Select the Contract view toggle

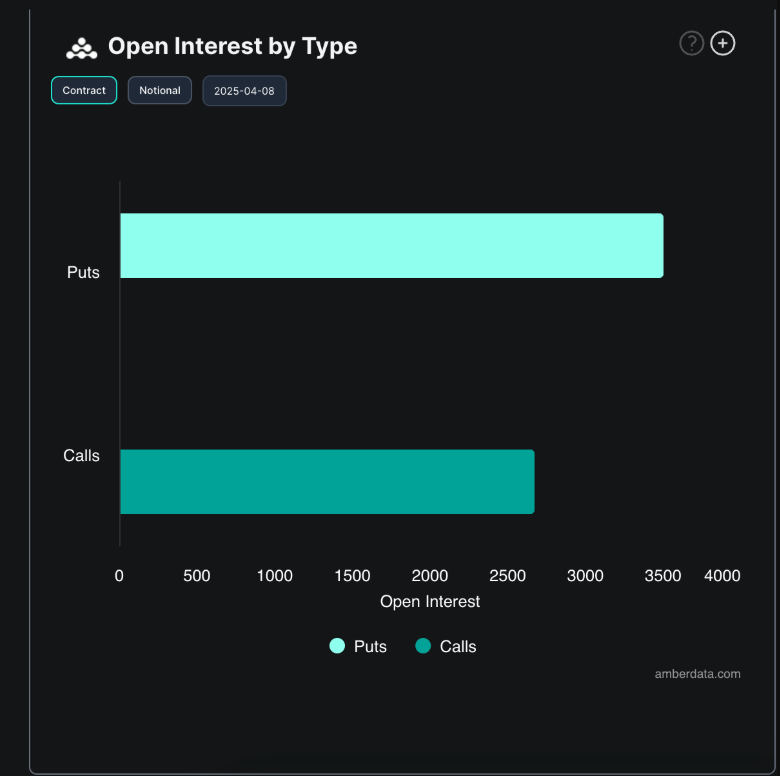[x=84, y=90]
